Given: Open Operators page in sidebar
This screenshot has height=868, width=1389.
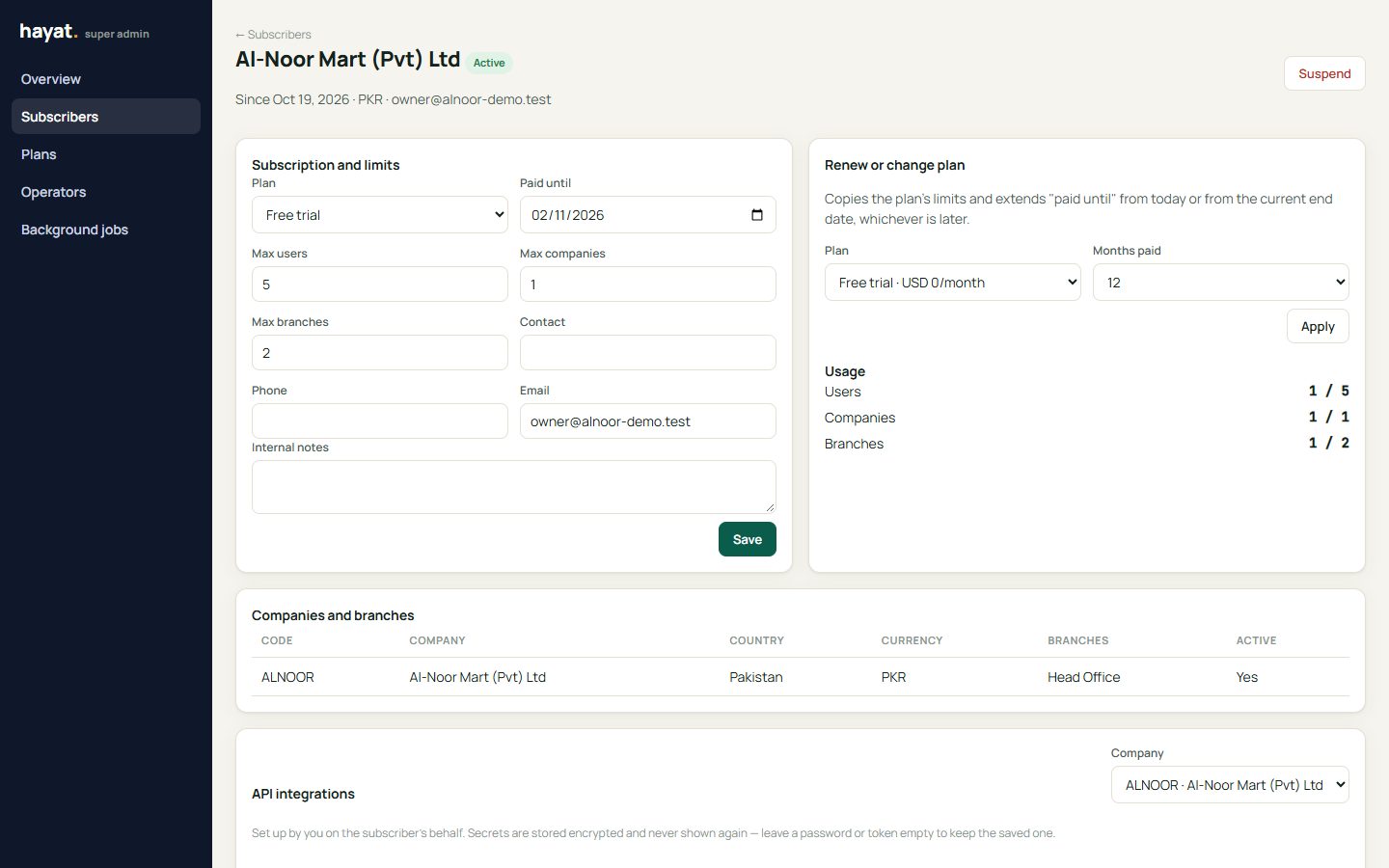Looking at the screenshot, I should pos(106,192).
